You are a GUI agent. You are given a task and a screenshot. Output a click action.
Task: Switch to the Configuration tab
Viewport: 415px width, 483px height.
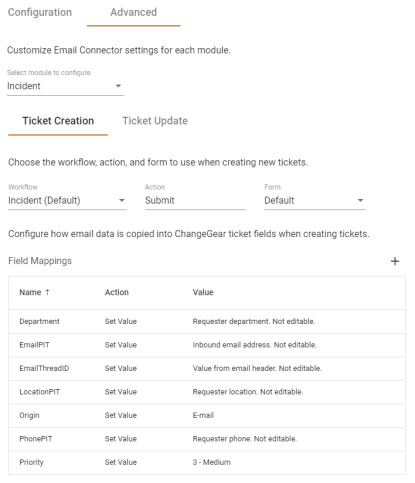(40, 12)
